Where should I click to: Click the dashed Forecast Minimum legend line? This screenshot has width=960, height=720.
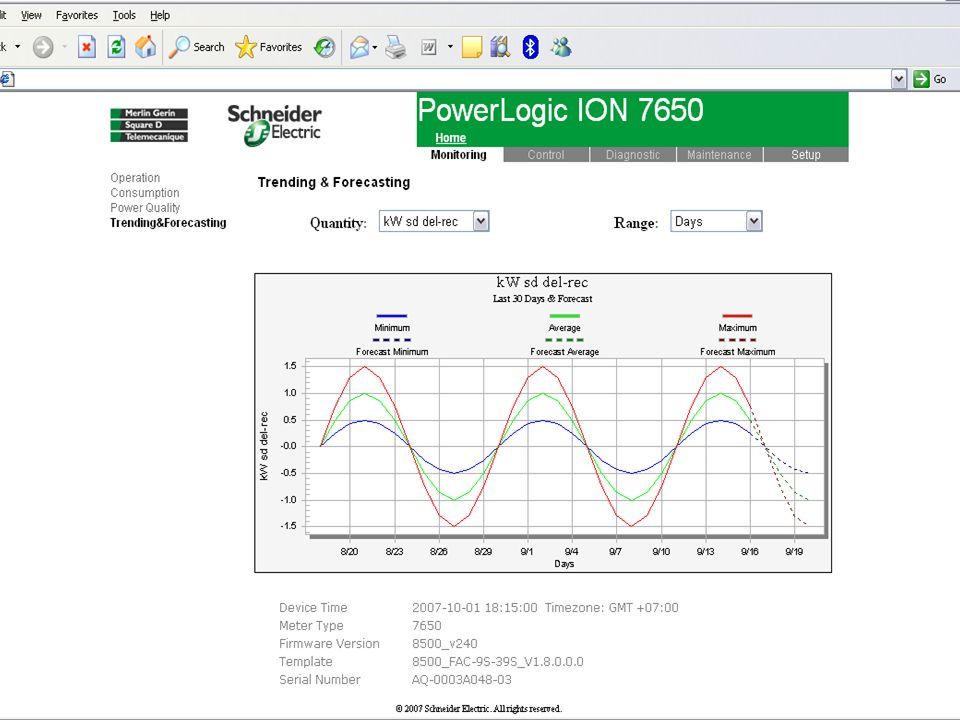tap(392, 340)
